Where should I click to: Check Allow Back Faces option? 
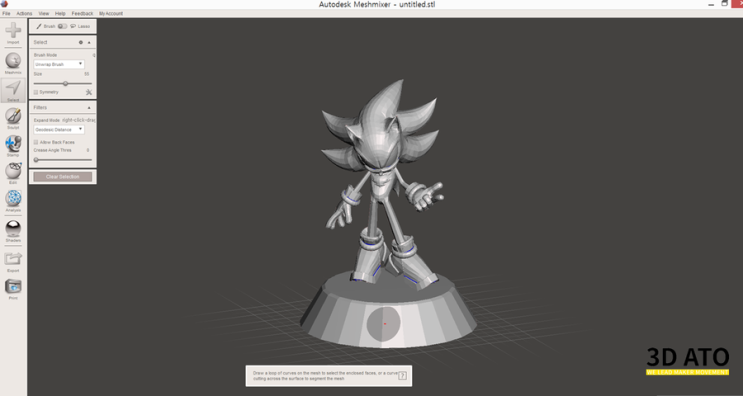click(36, 142)
